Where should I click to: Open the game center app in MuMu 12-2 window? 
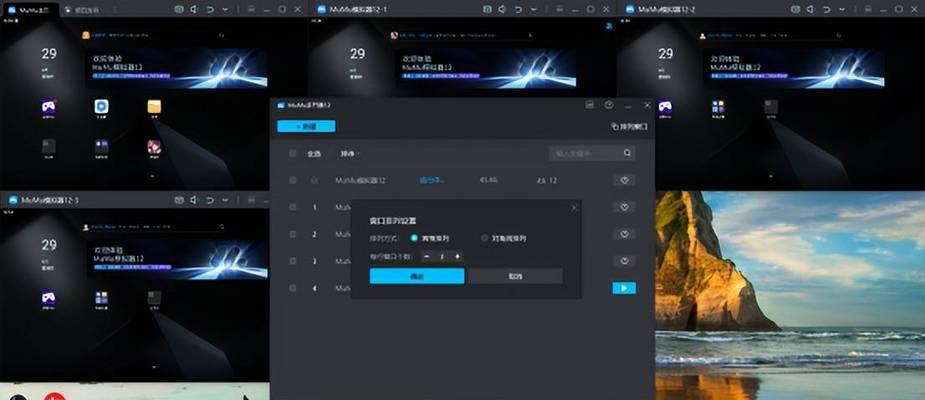pyautogui.click(x=665, y=107)
